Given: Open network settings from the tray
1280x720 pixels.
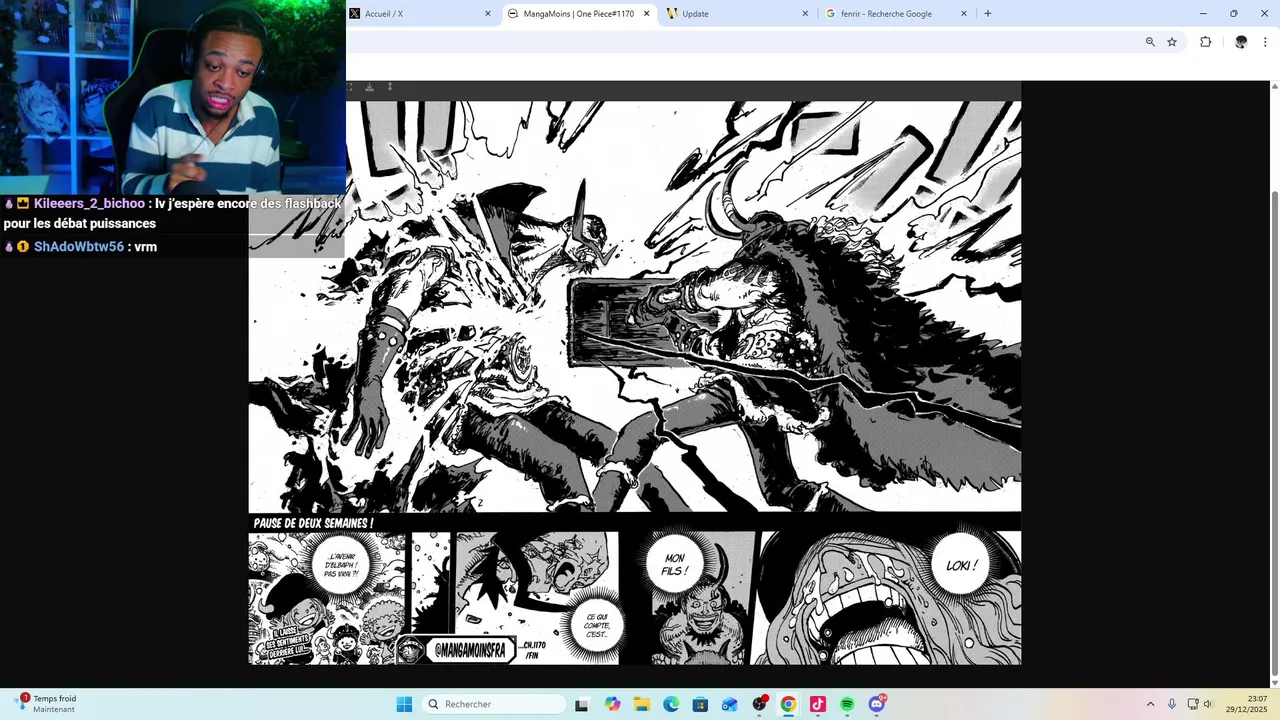Looking at the screenshot, I should (x=1193, y=704).
